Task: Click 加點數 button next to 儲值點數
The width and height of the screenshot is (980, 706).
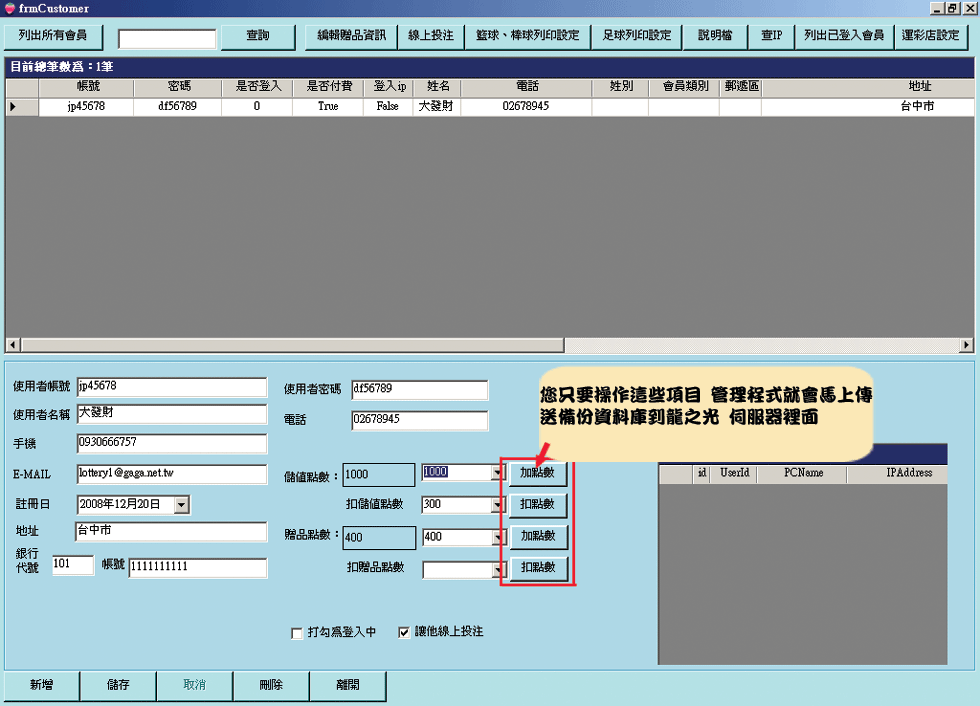Action: (538, 472)
